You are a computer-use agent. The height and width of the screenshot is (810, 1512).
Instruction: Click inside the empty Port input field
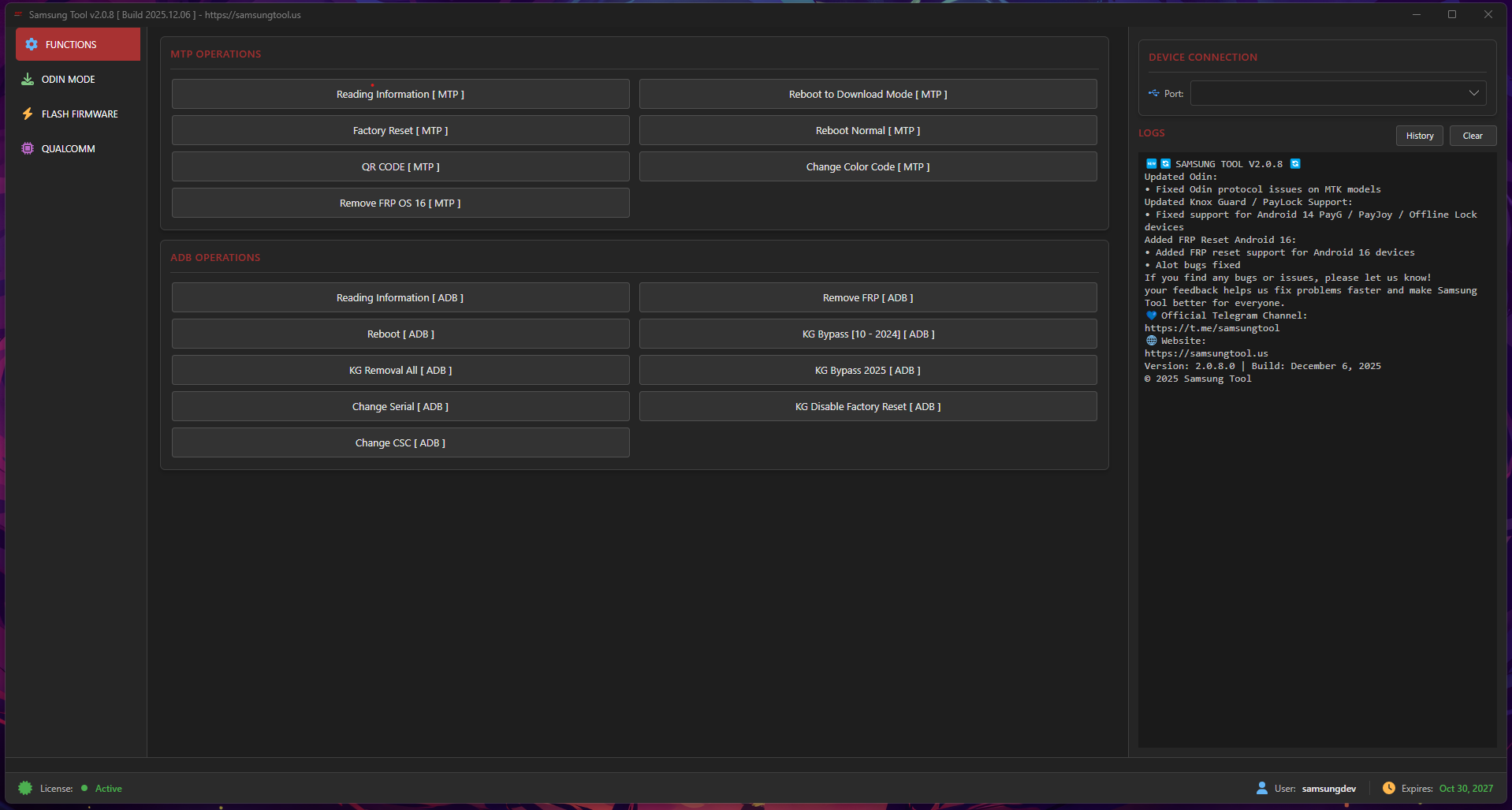(x=1332, y=92)
